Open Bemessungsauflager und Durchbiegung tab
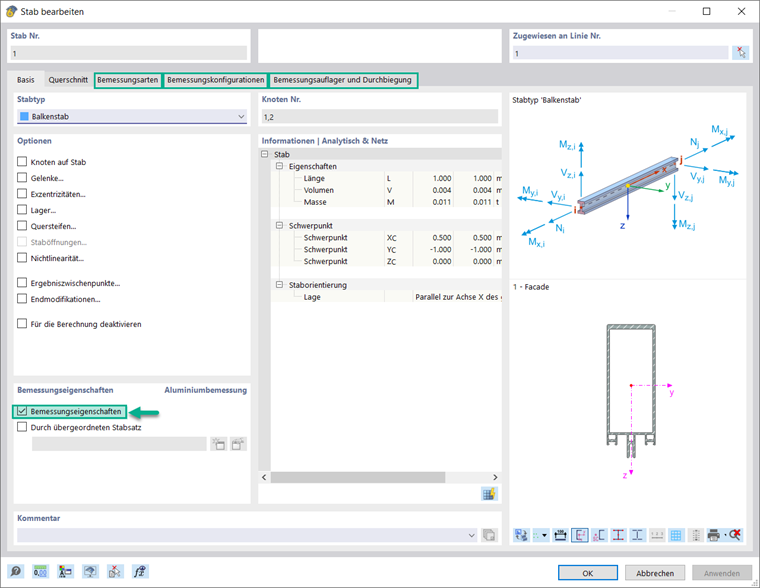Image resolution: width=760 pixels, height=588 pixels. (342, 80)
